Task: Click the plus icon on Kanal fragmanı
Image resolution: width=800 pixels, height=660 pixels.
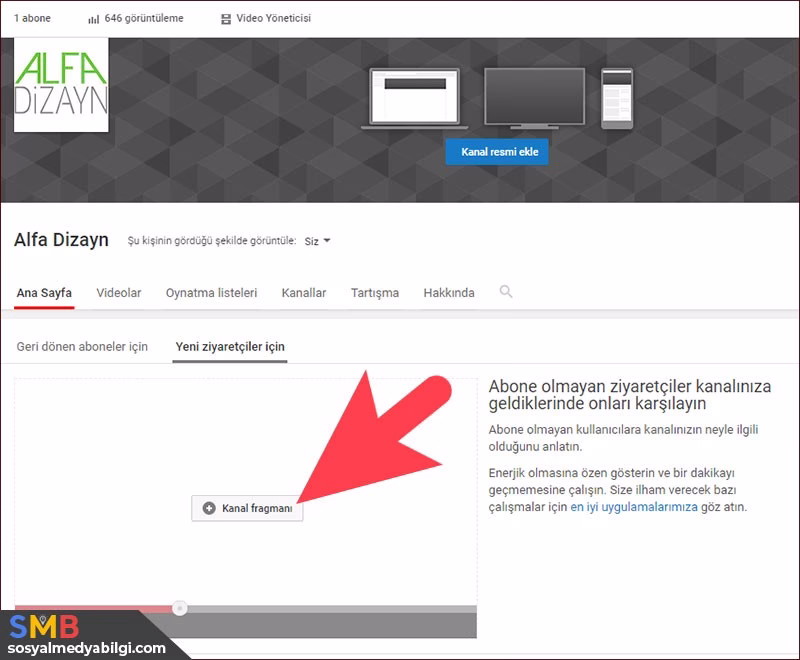Action: [208, 508]
